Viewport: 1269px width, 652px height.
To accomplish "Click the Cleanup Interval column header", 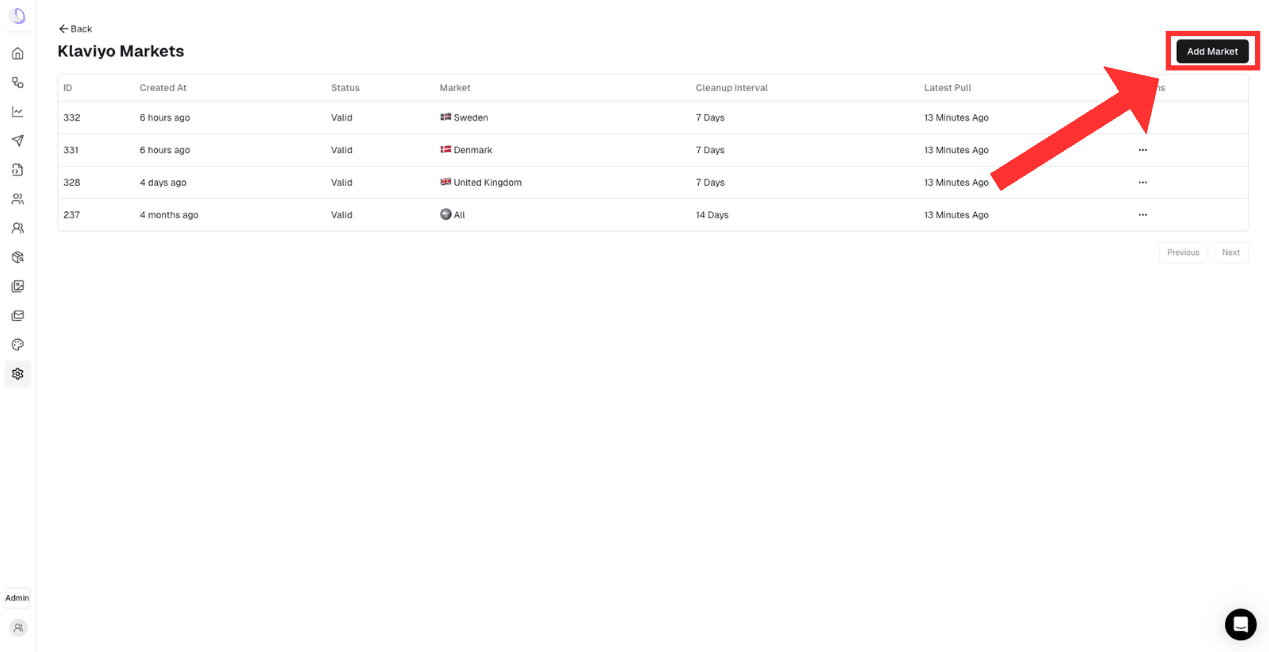I will point(732,88).
